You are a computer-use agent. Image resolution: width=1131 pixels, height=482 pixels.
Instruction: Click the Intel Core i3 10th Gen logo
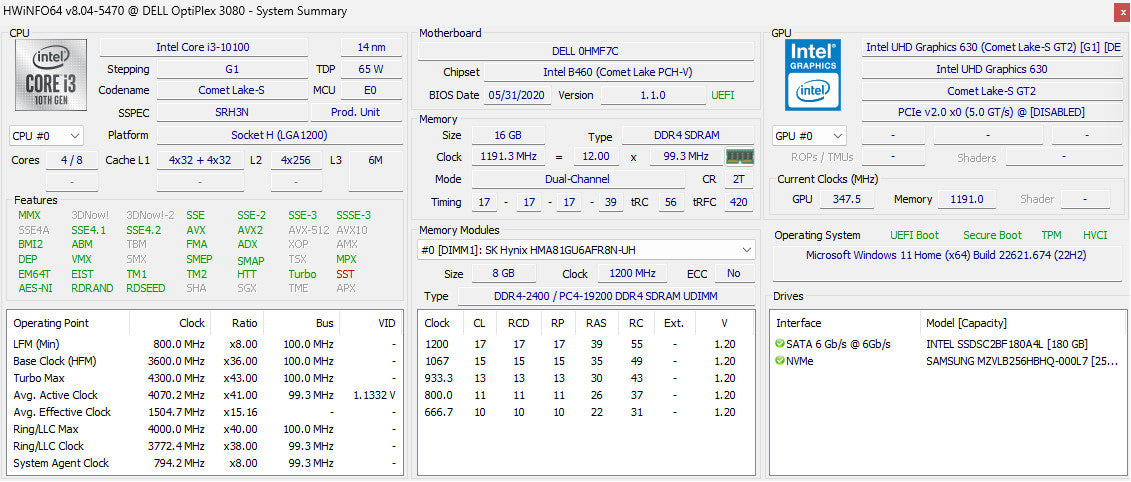(x=50, y=75)
